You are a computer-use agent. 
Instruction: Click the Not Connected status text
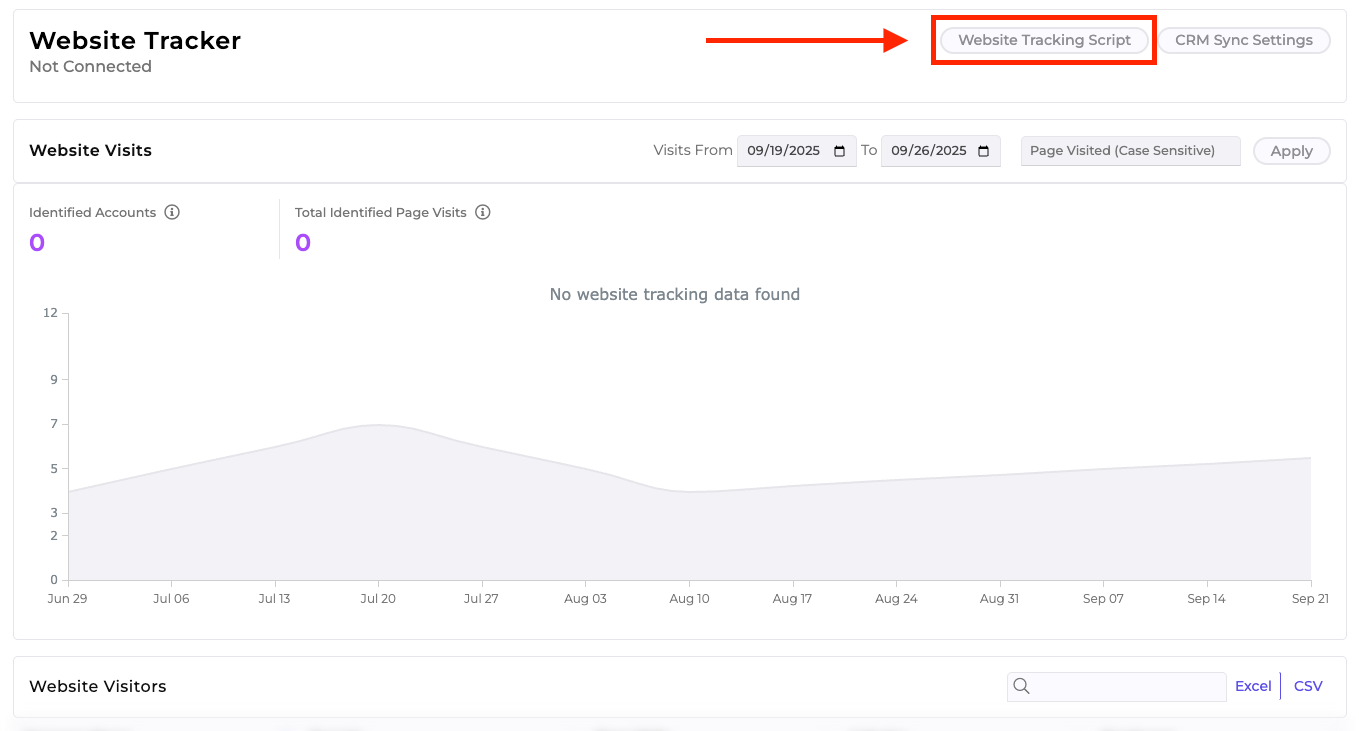pyautogui.click(x=90, y=67)
